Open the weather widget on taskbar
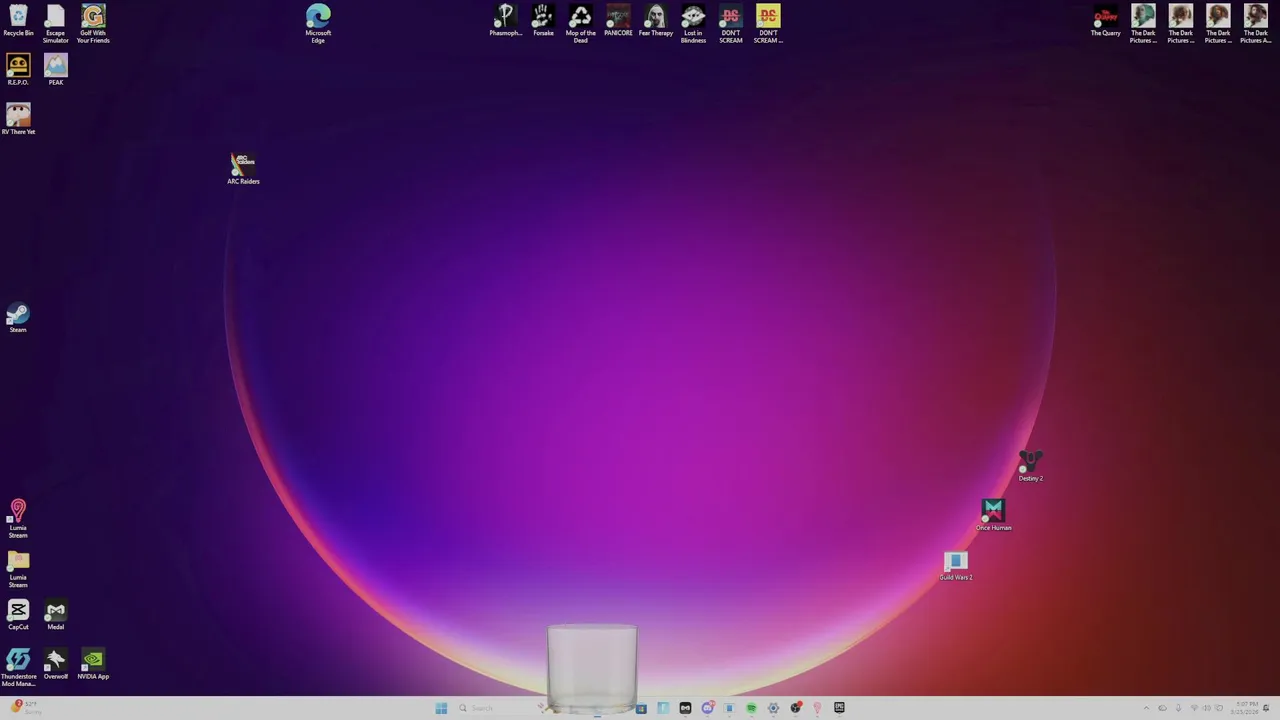 24,708
